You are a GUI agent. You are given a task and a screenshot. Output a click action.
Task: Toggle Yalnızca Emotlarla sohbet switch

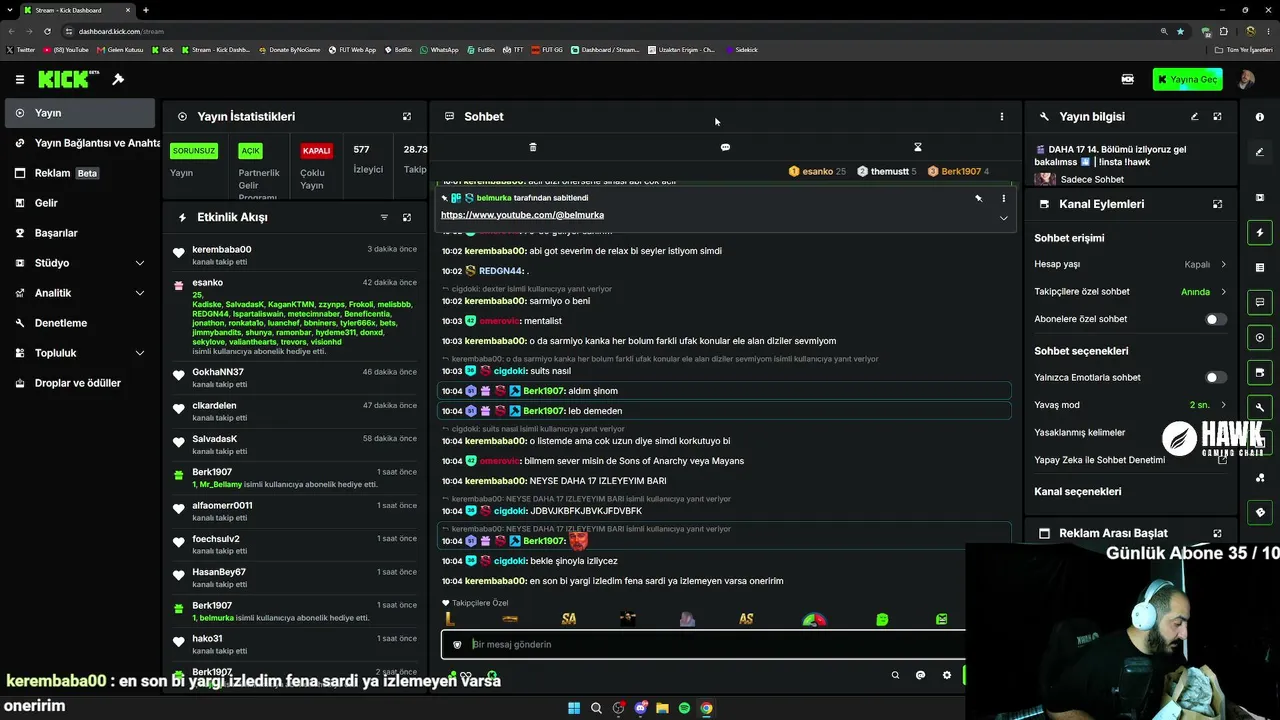pyautogui.click(x=1216, y=378)
